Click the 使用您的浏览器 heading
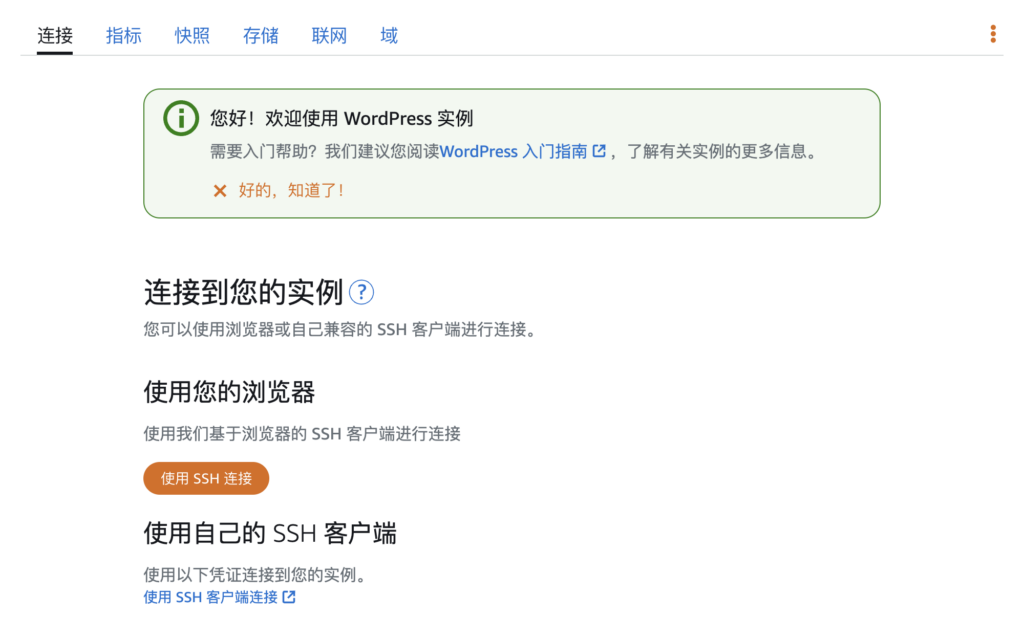This screenshot has width=1024, height=618. click(229, 393)
